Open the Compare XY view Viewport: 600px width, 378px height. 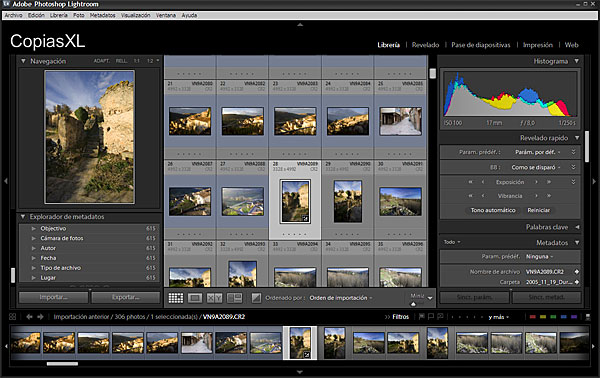click(214, 298)
